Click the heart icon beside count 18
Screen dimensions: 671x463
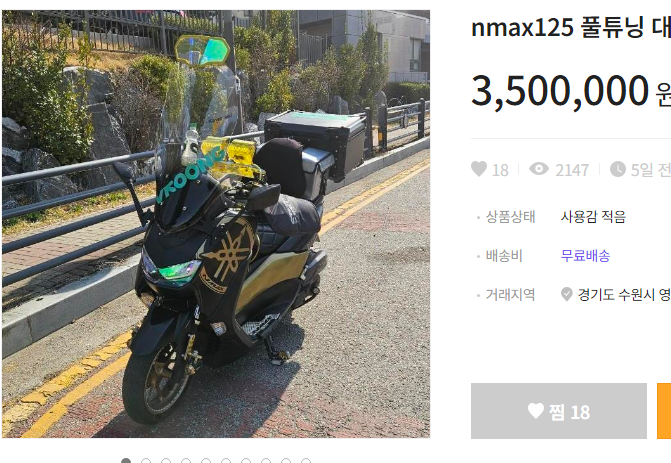tap(479, 169)
